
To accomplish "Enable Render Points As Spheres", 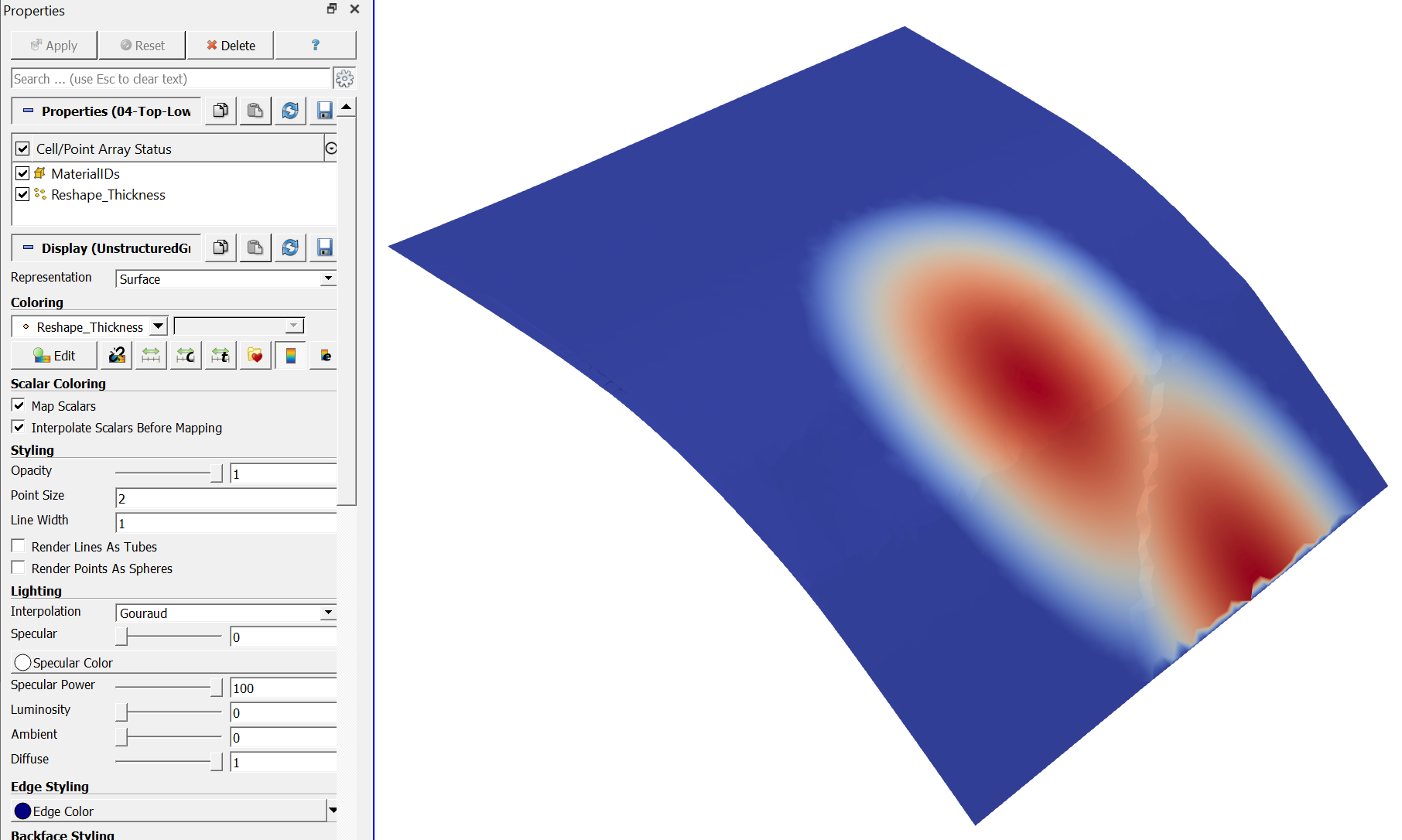I will point(18,567).
